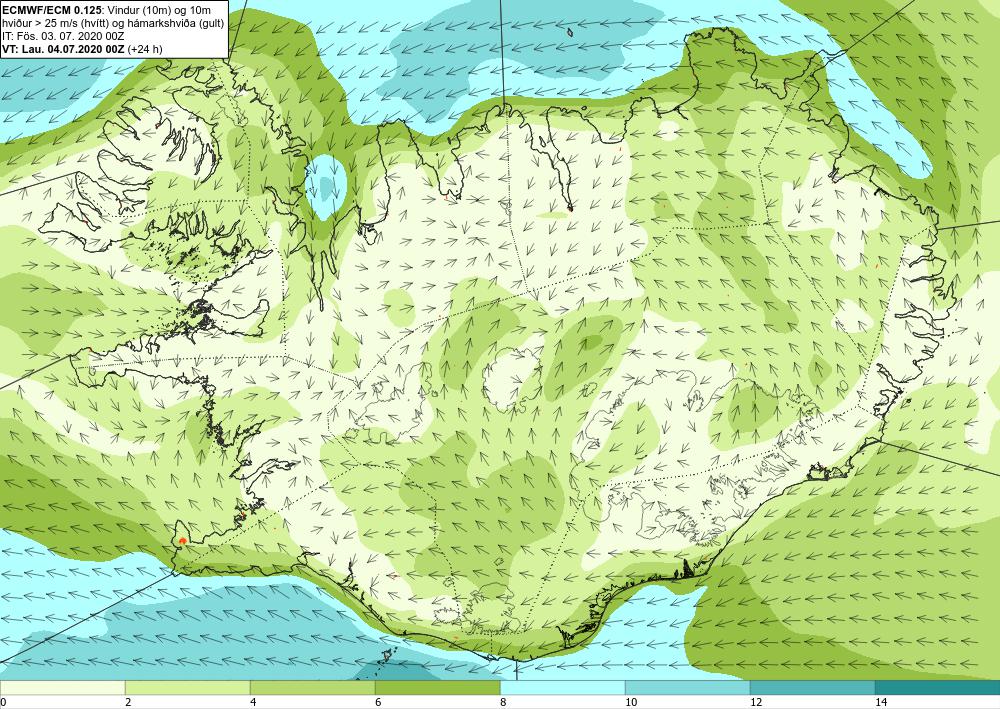The image size is (1000, 709).
Task: Click the '0' label on the color scale
Action: point(3,702)
